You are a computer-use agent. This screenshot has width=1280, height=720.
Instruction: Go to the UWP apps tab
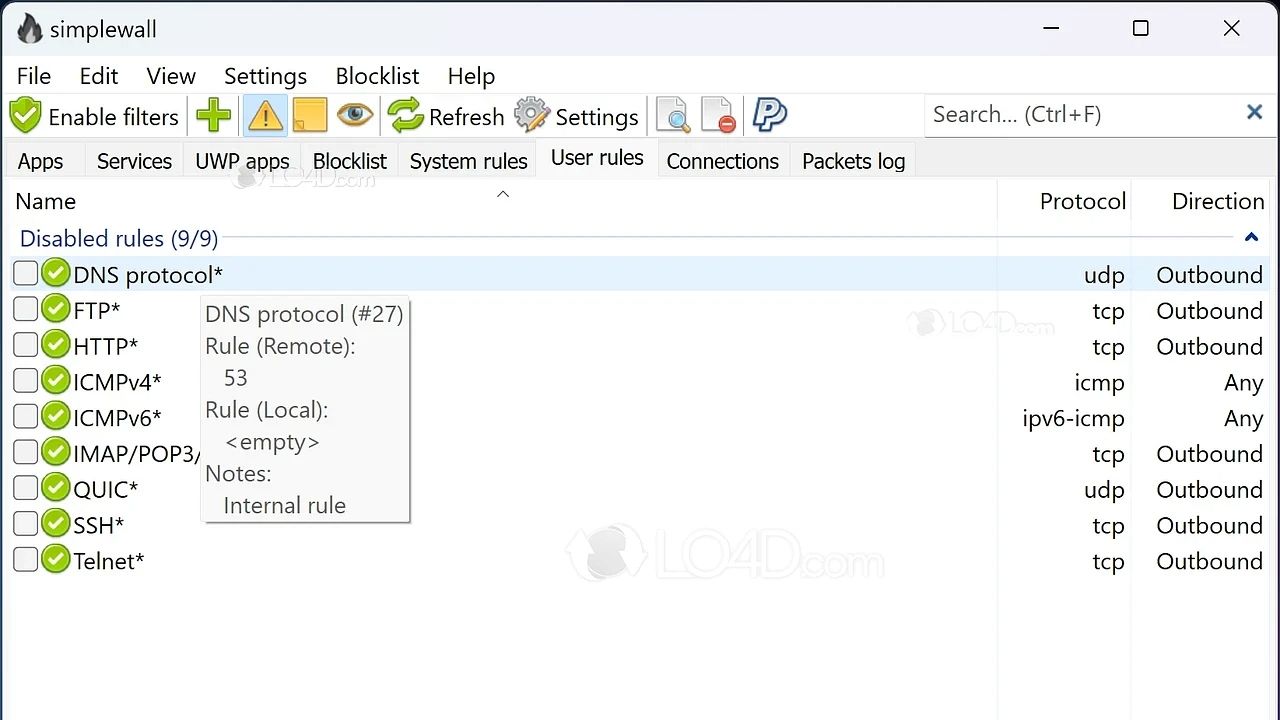tap(242, 161)
